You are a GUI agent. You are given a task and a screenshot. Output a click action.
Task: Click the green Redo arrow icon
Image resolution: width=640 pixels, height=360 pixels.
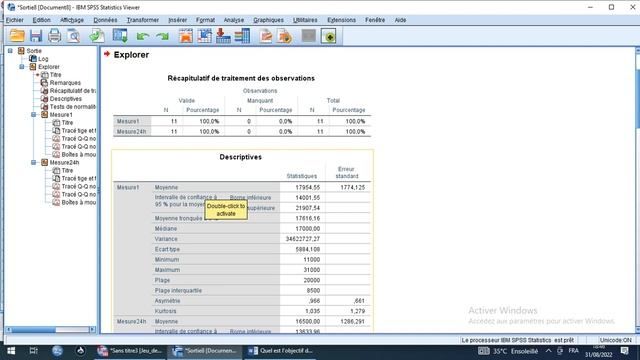pos(162,37)
